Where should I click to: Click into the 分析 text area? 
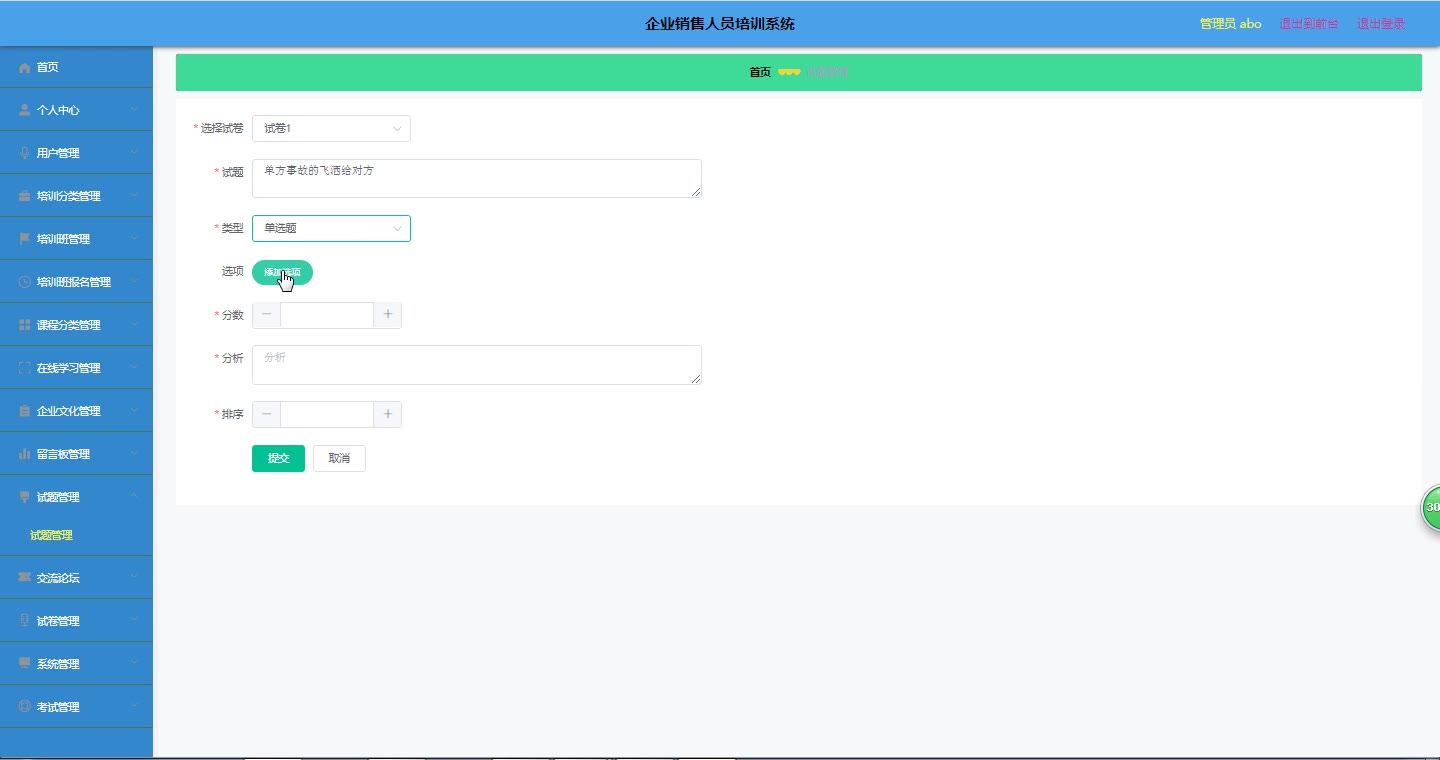[x=477, y=365]
